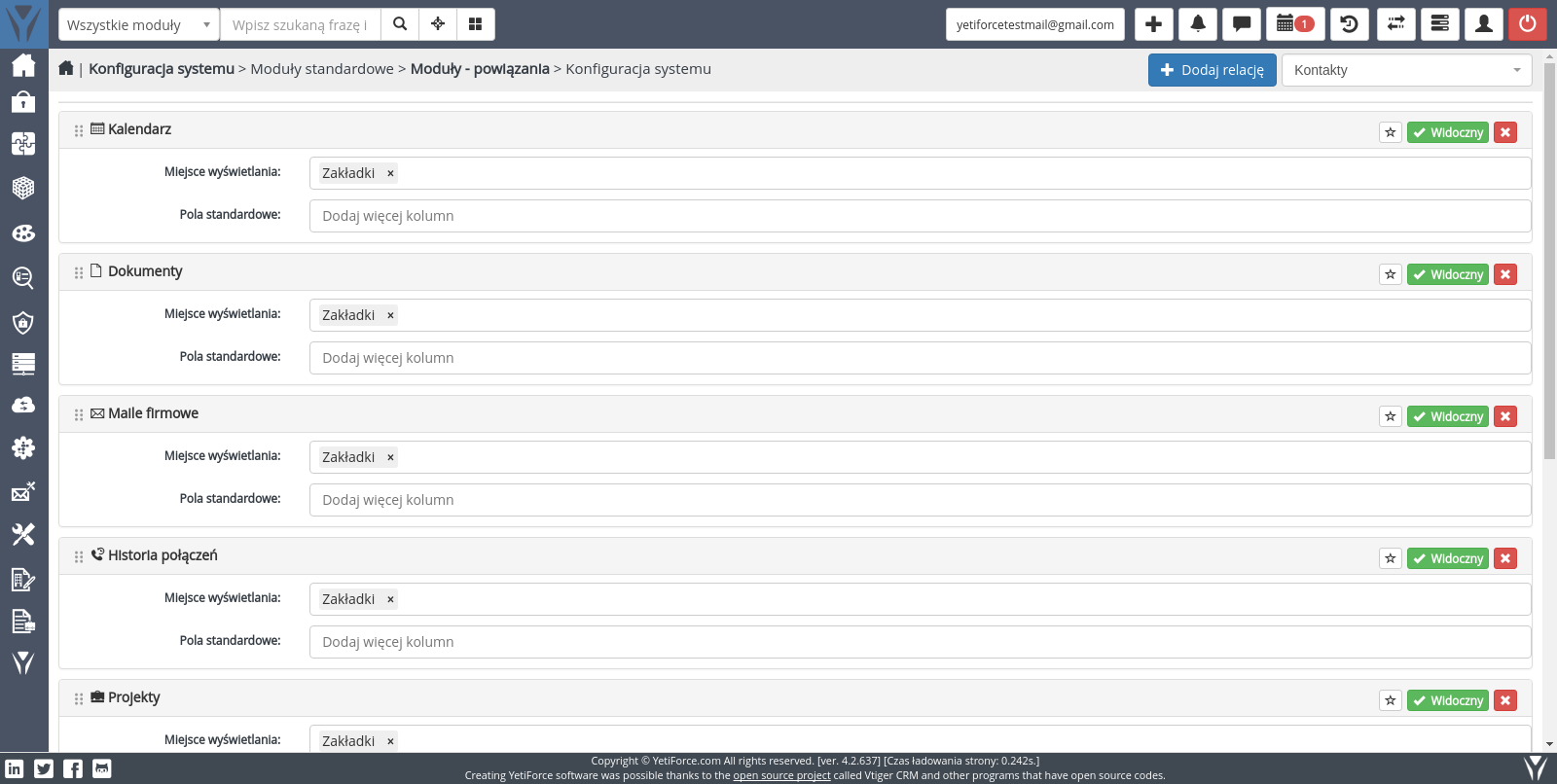Open the LinkedIn icon in footer
Screen dimensions: 1557x784
(x=15, y=768)
